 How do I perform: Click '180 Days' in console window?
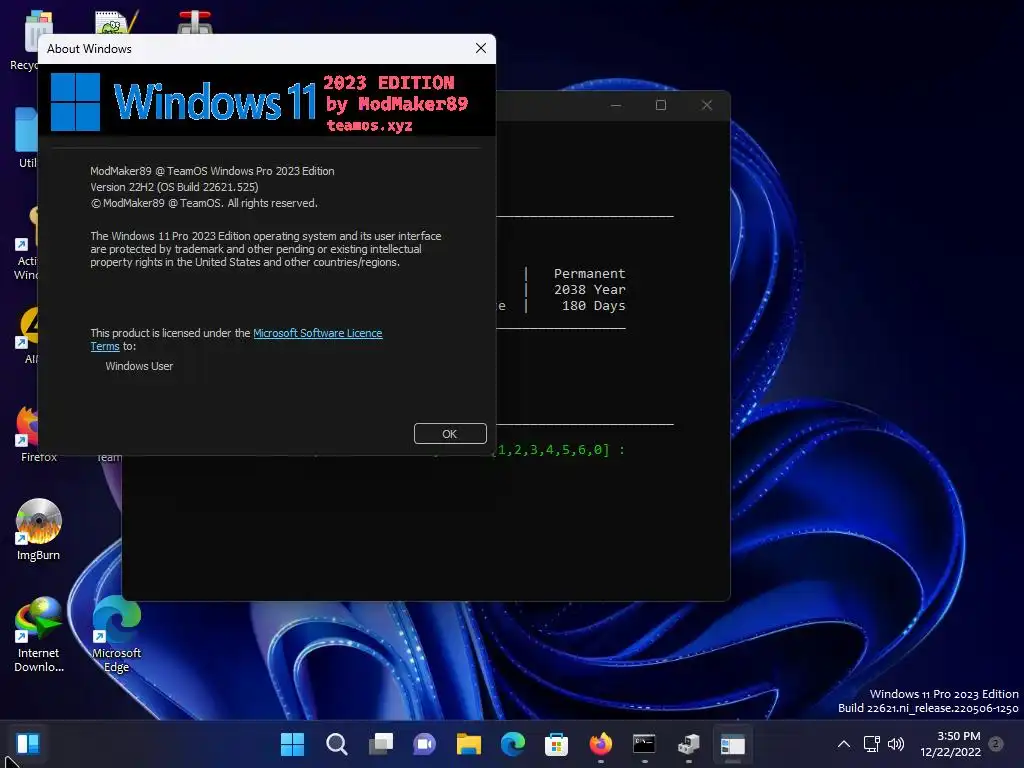[x=594, y=306]
